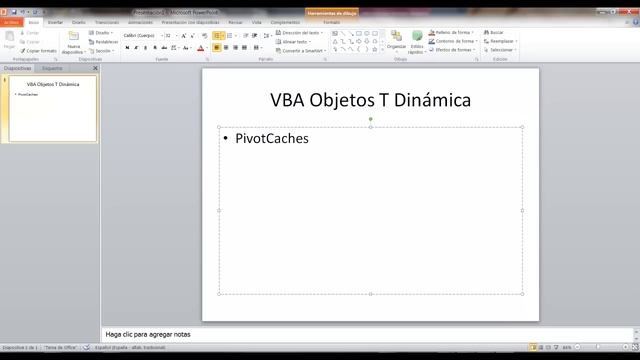640x360 pixels.
Task: Decrease list indent level icon
Action: (x=246, y=36)
